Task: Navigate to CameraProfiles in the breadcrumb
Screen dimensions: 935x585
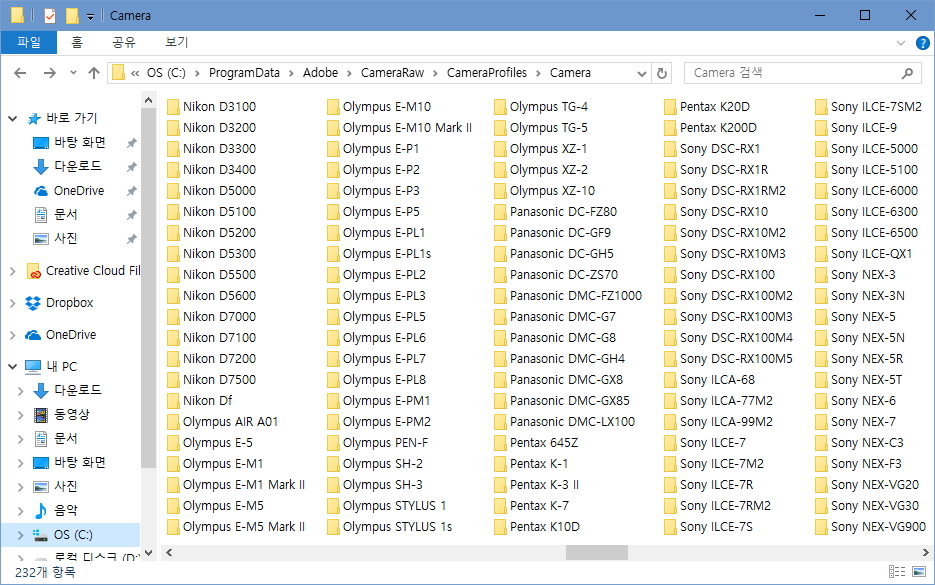Action: (x=487, y=73)
